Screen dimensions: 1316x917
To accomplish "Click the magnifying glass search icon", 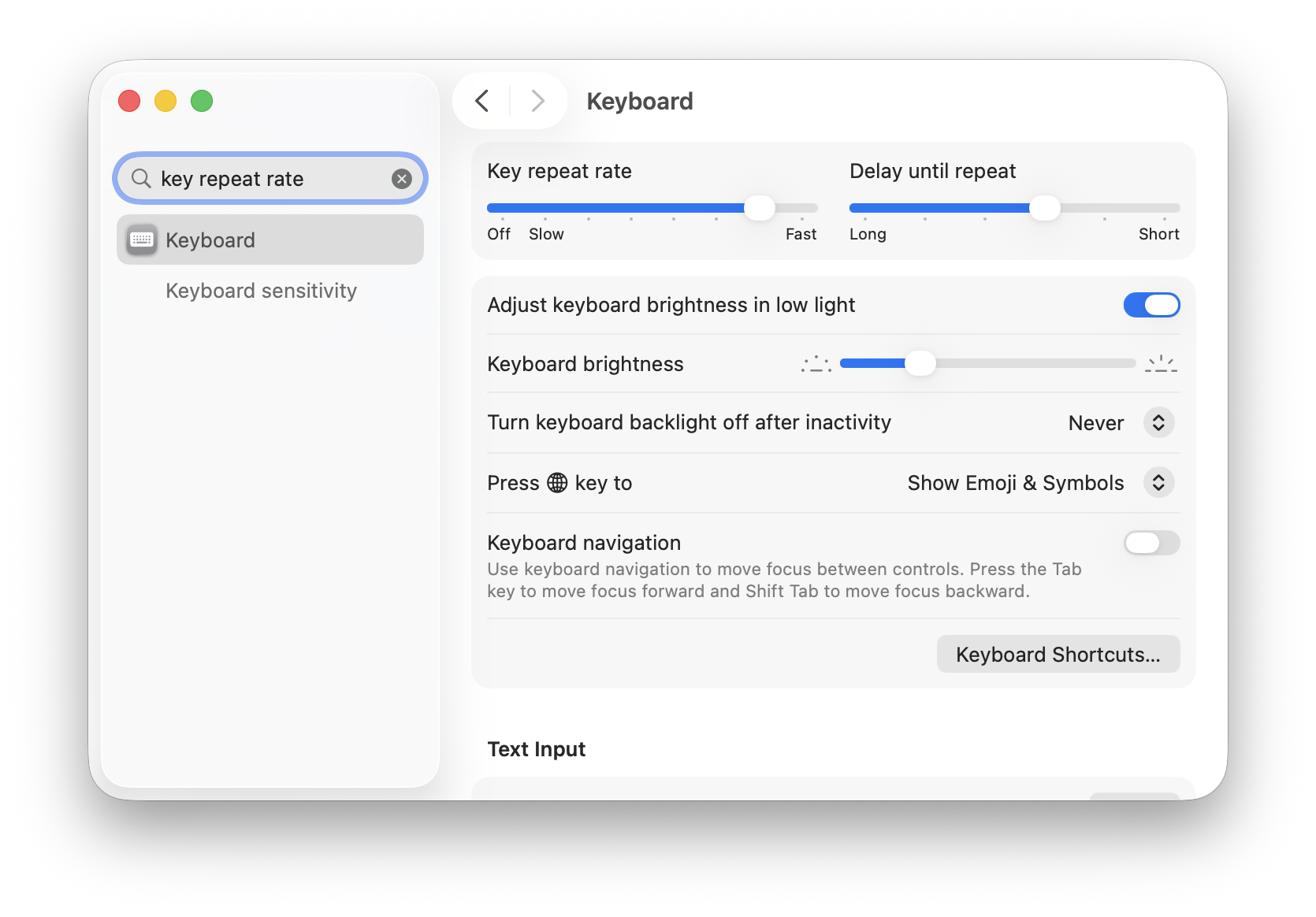I will (x=141, y=179).
